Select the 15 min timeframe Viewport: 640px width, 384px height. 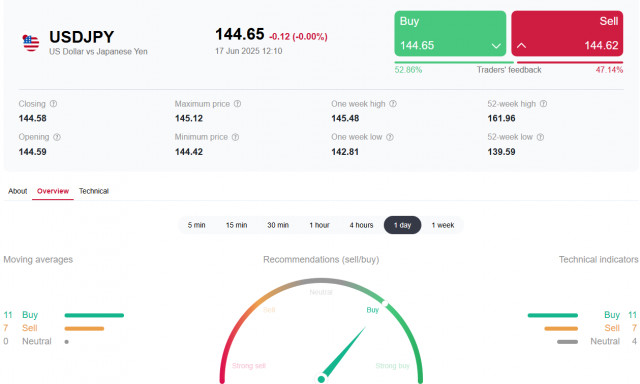pyautogui.click(x=237, y=225)
